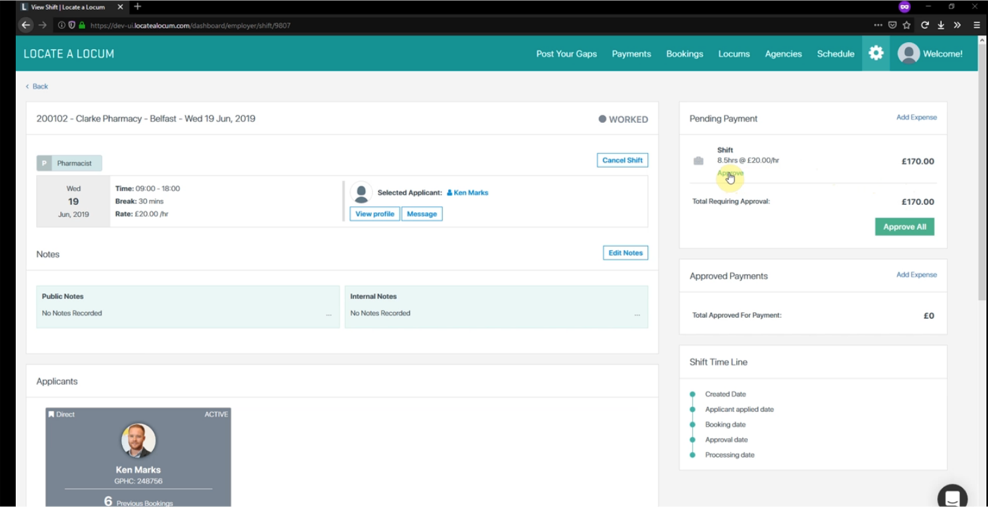This screenshot has width=988, height=507.
Task: Click Applicant applied date timeline entry
Action: click(x=739, y=409)
